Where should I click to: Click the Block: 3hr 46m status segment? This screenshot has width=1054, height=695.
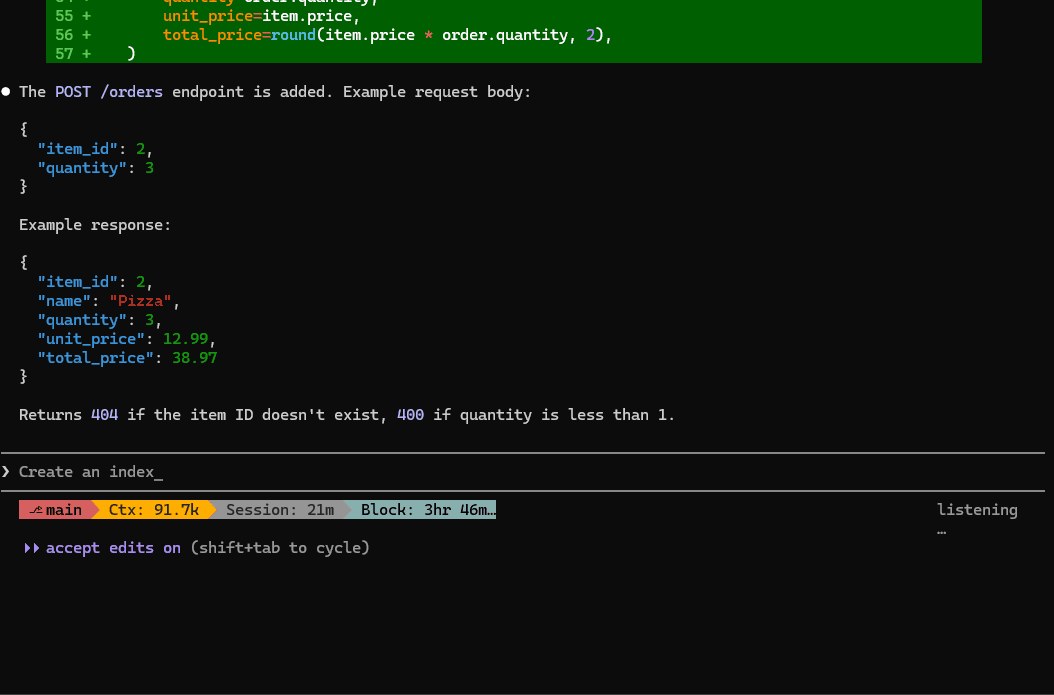pyautogui.click(x=425, y=510)
